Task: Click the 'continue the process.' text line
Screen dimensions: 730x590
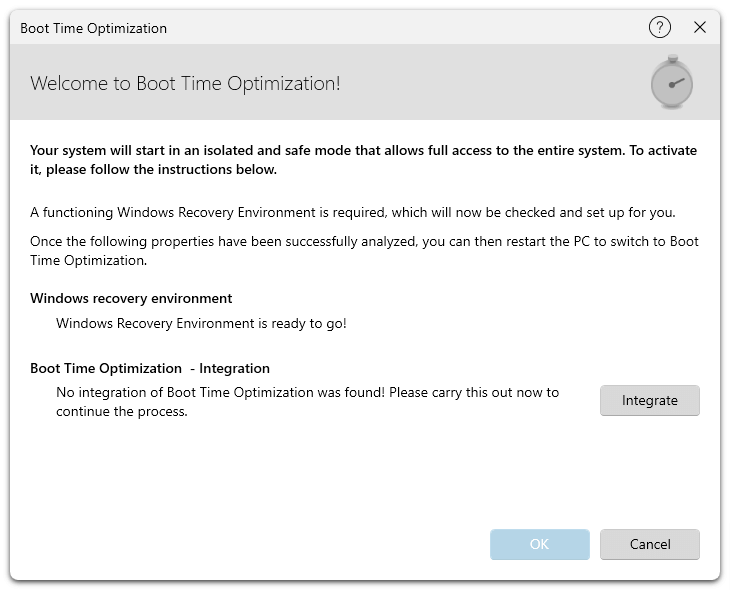Action: point(122,411)
